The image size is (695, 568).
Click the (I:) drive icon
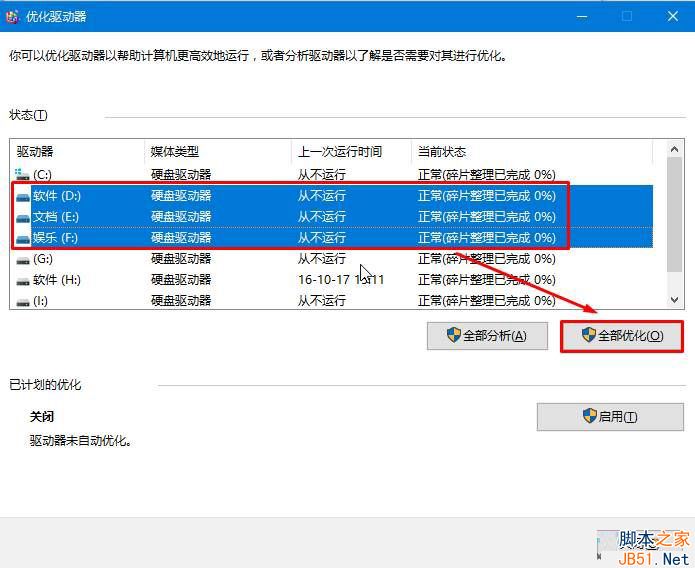[23, 302]
